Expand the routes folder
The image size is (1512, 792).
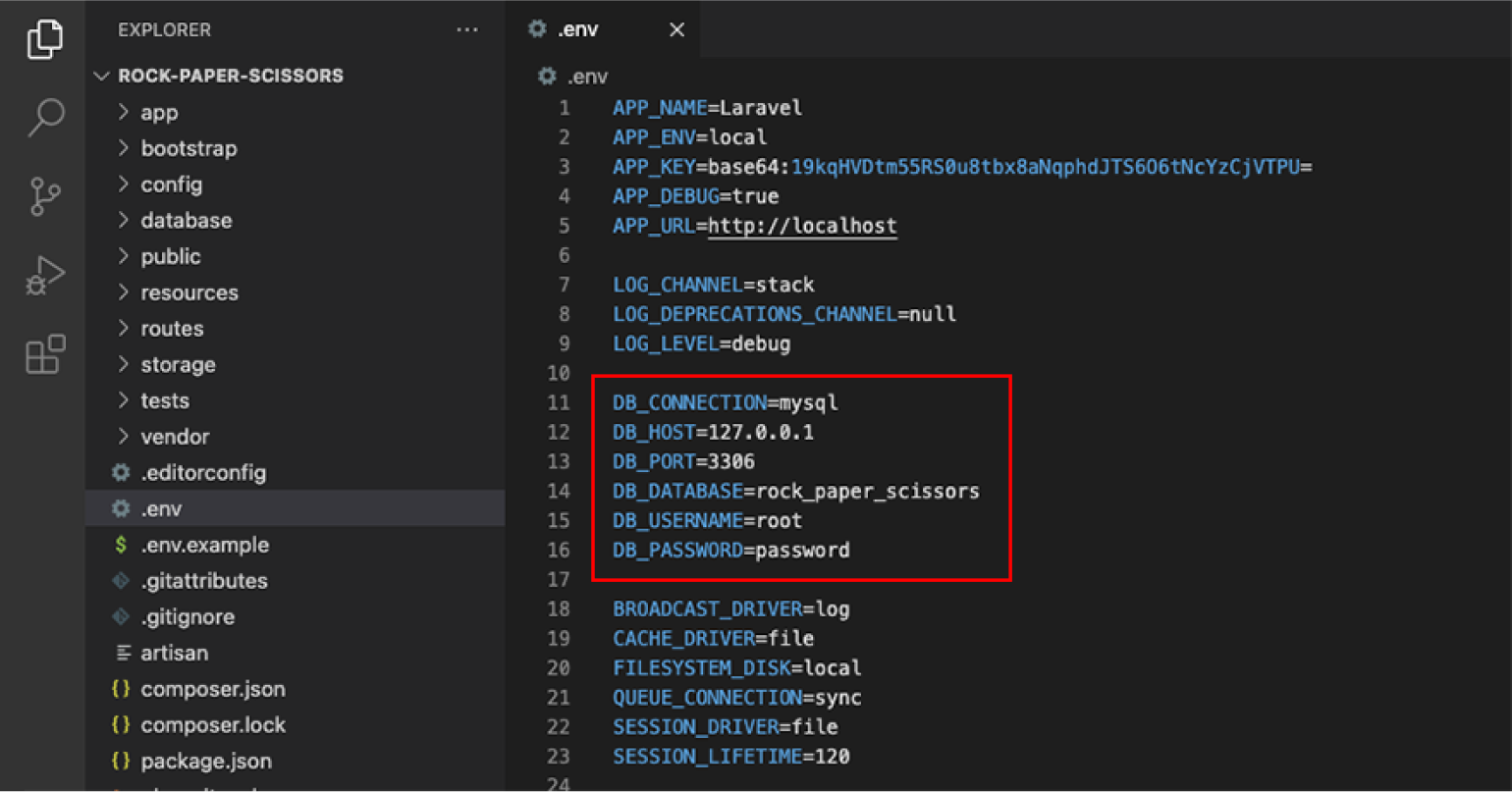point(296,329)
